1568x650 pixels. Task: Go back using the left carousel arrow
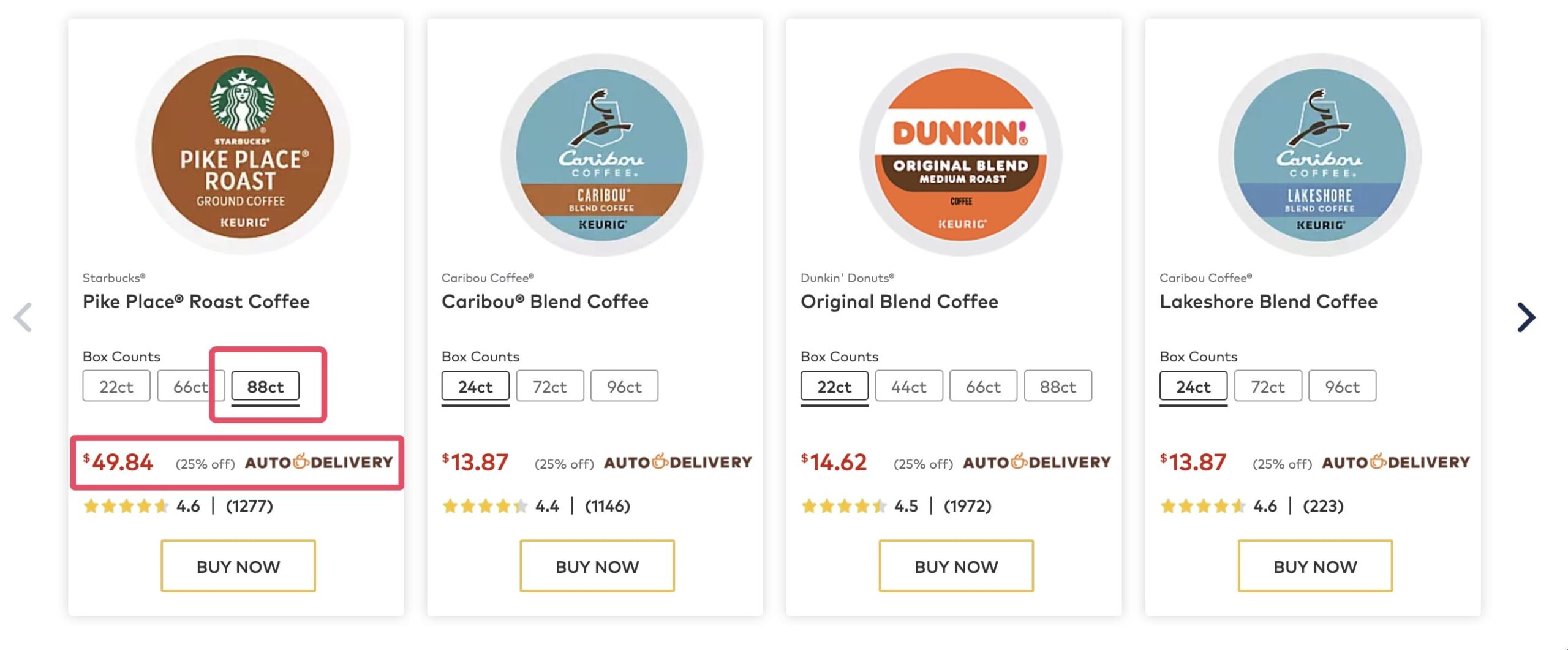click(x=23, y=317)
